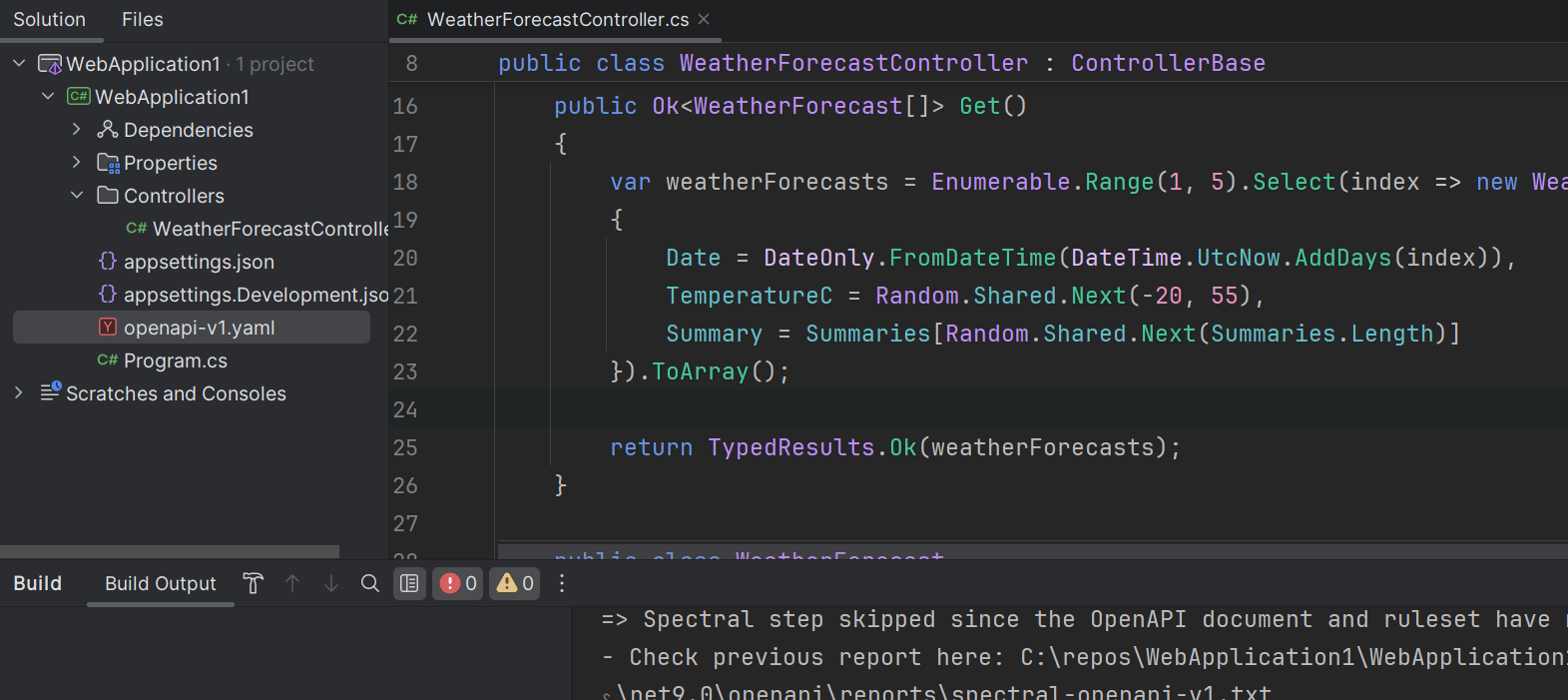1568x700 pixels.
Task: Select appsettings.Development.json in the tree
Action: [256, 295]
